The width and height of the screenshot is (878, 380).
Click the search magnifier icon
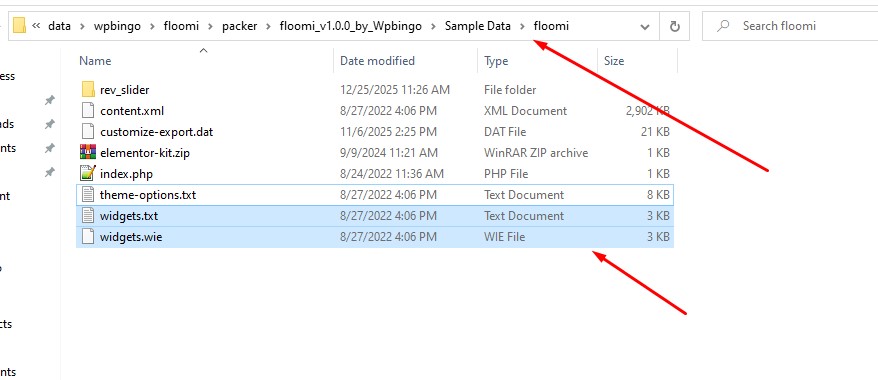click(723, 26)
